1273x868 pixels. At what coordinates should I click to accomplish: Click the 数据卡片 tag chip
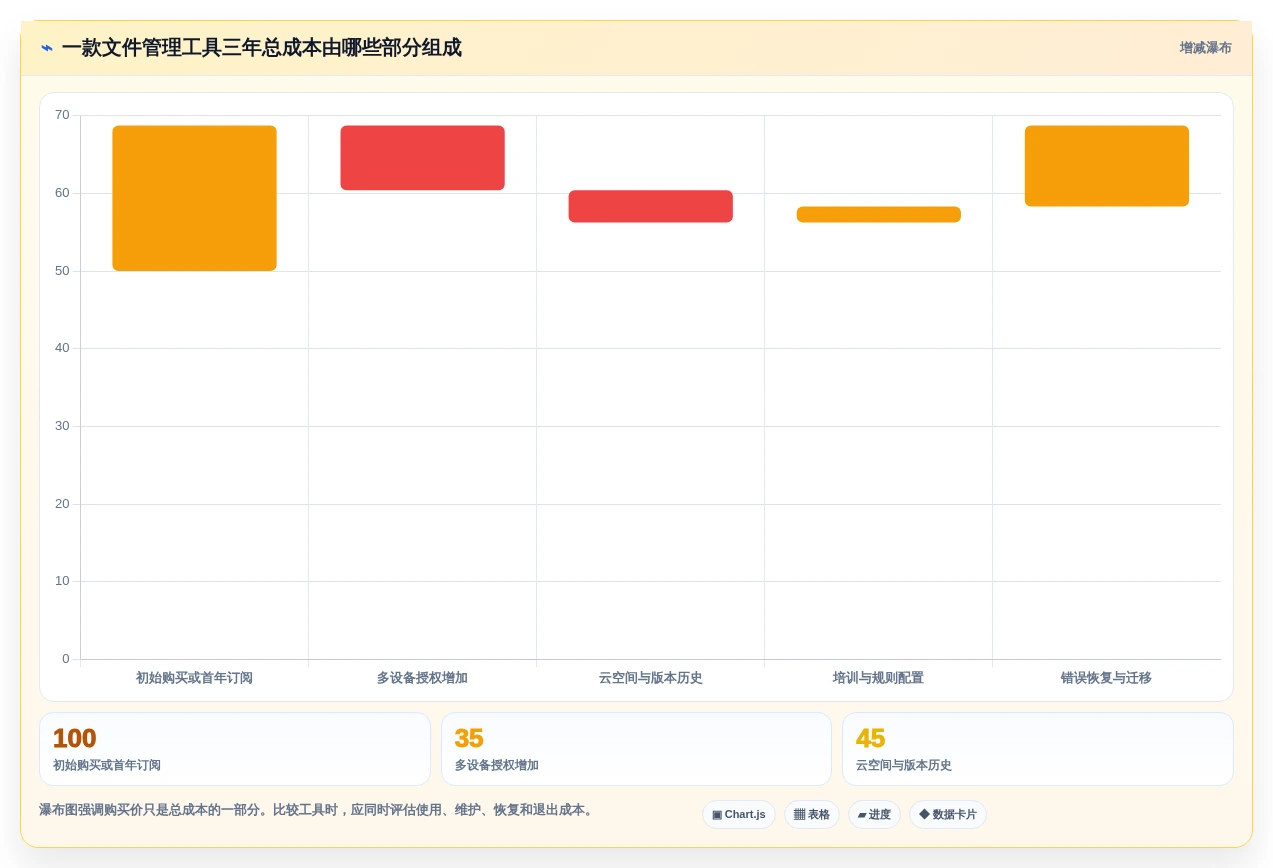[x=947, y=815]
